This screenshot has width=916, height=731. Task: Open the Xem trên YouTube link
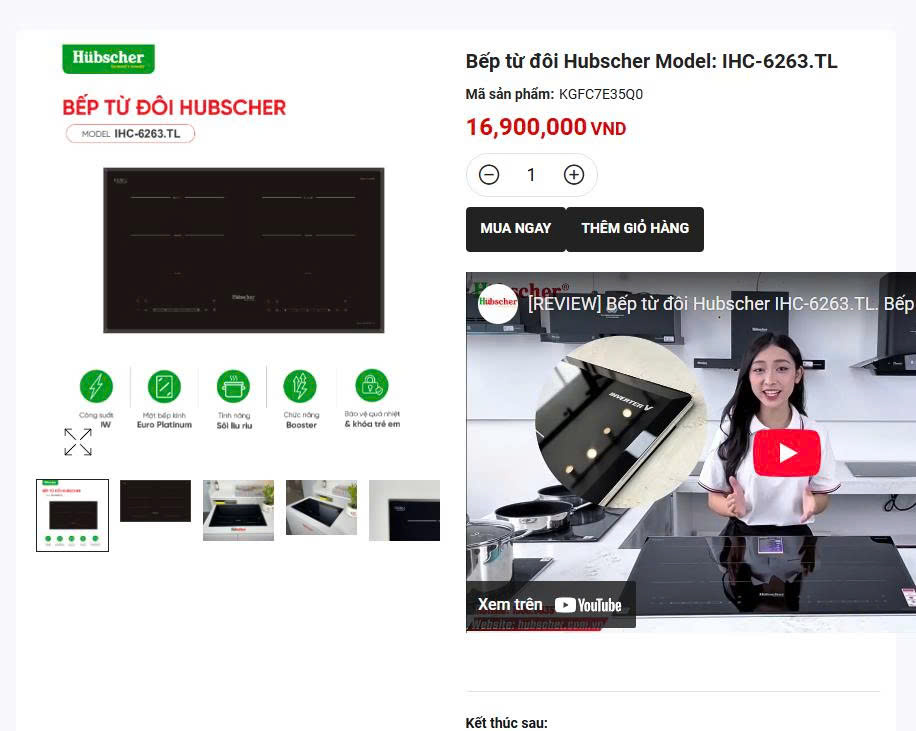coord(550,604)
